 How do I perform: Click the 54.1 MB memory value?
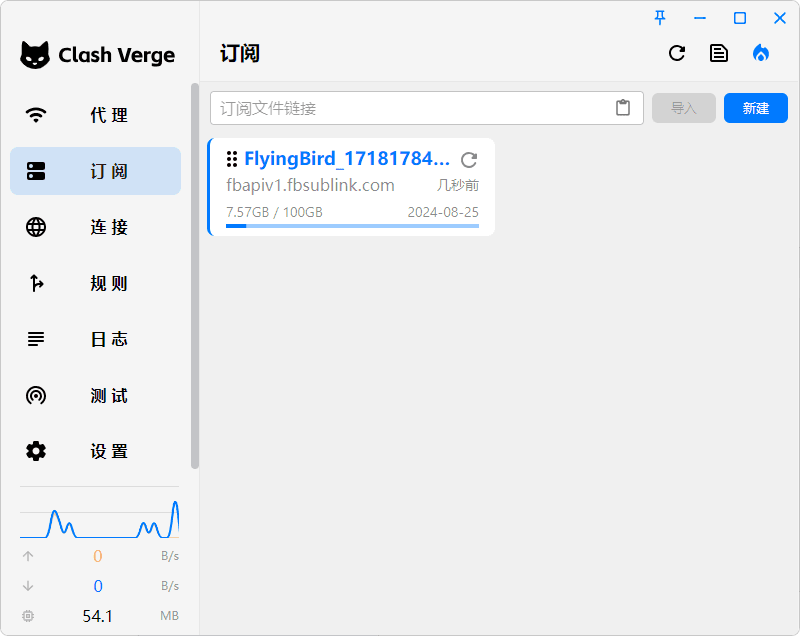point(97,616)
